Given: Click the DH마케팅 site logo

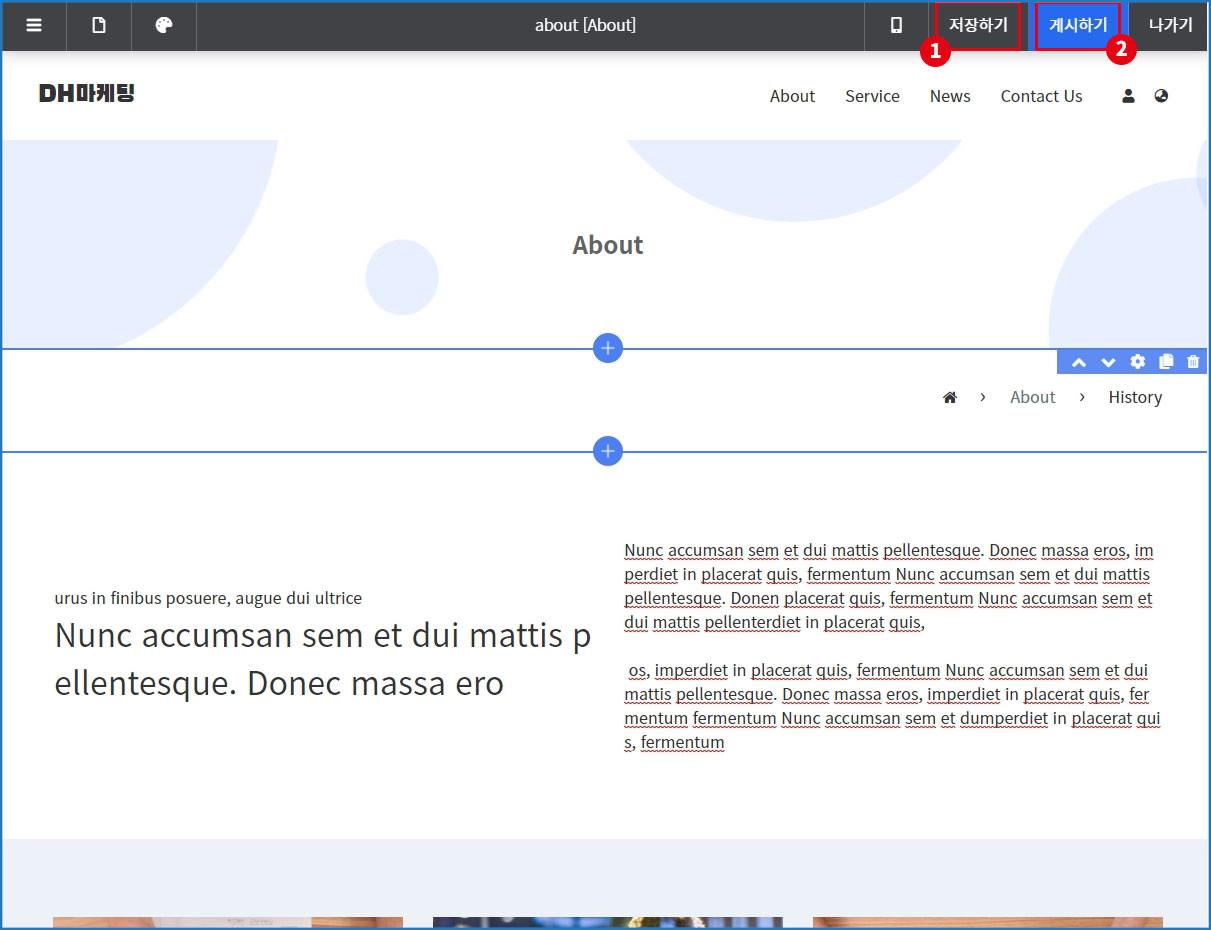Looking at the screenshot, I should [x=87, y=94].
